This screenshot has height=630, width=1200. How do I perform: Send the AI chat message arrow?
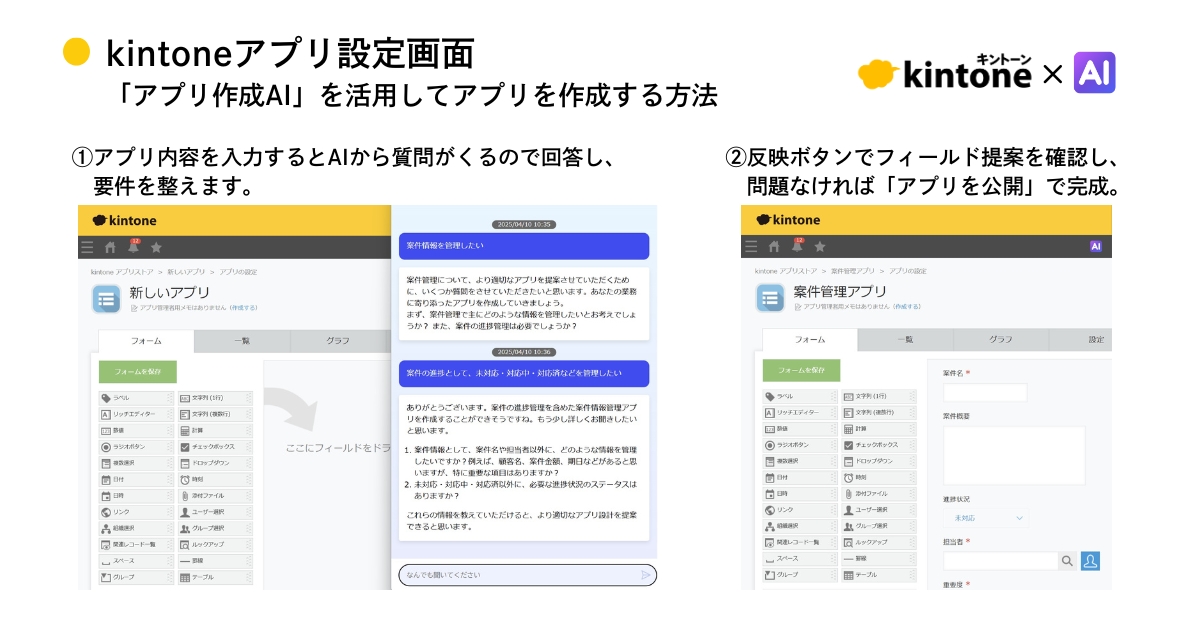coord(646,575)
